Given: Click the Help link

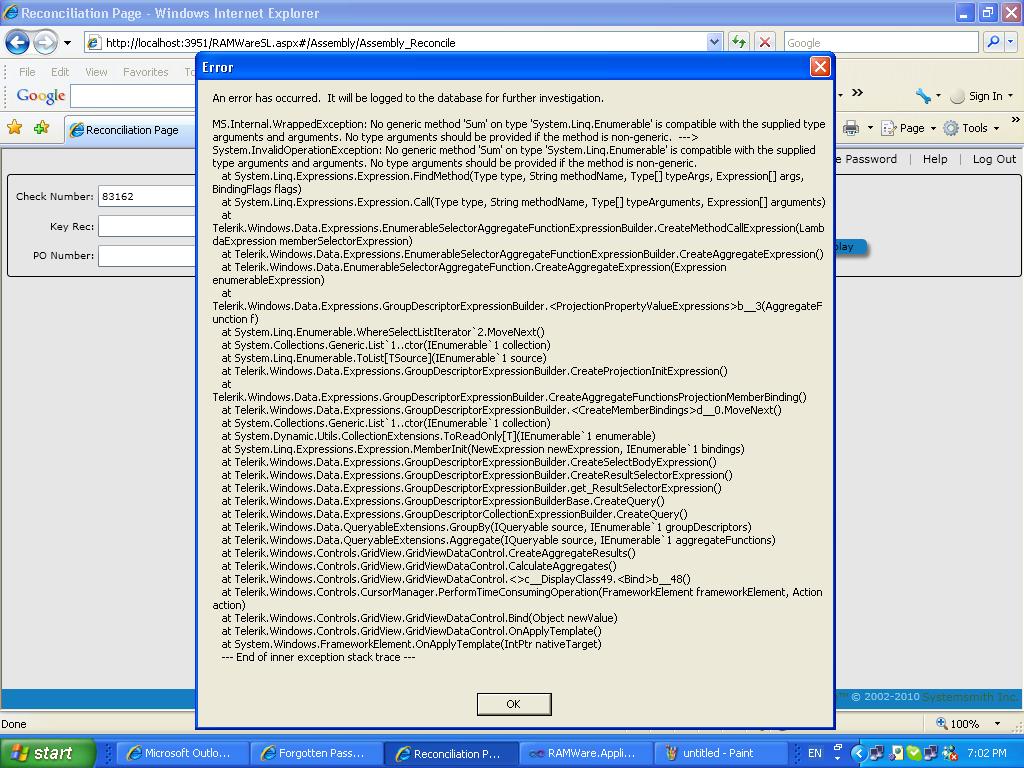Looking at the screenshot, I should pyautogui.click(x=935, y=159).
